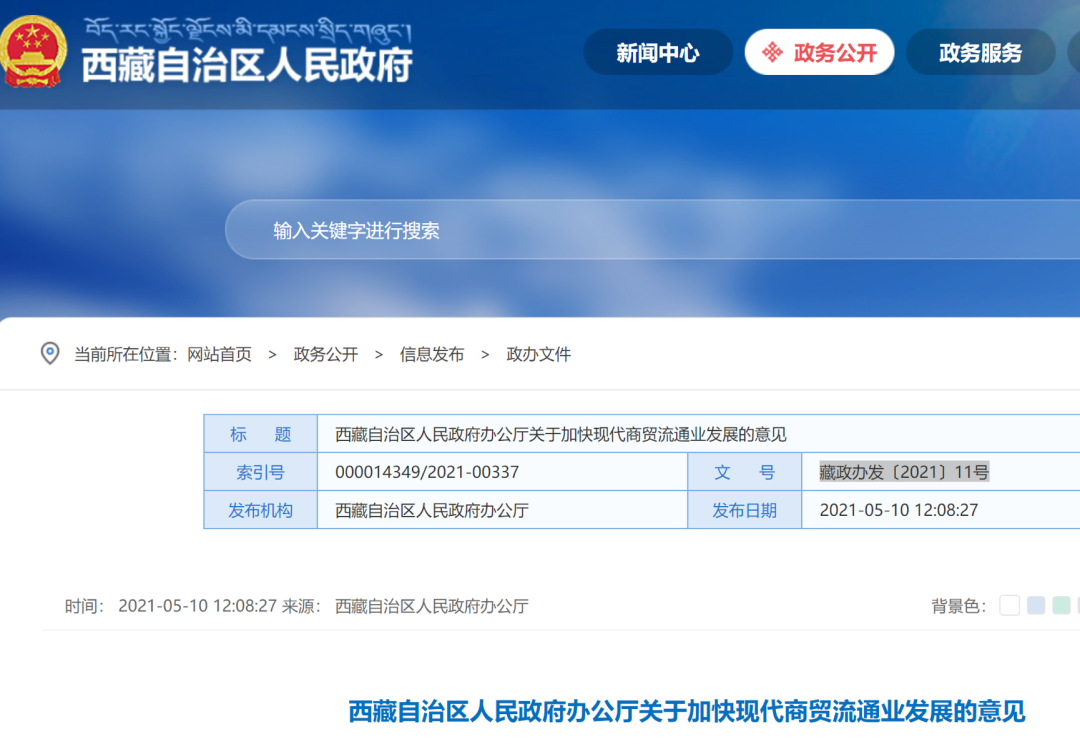Click the highlighted document number 藏政办发〔2021〕11号

coord(904,472)
